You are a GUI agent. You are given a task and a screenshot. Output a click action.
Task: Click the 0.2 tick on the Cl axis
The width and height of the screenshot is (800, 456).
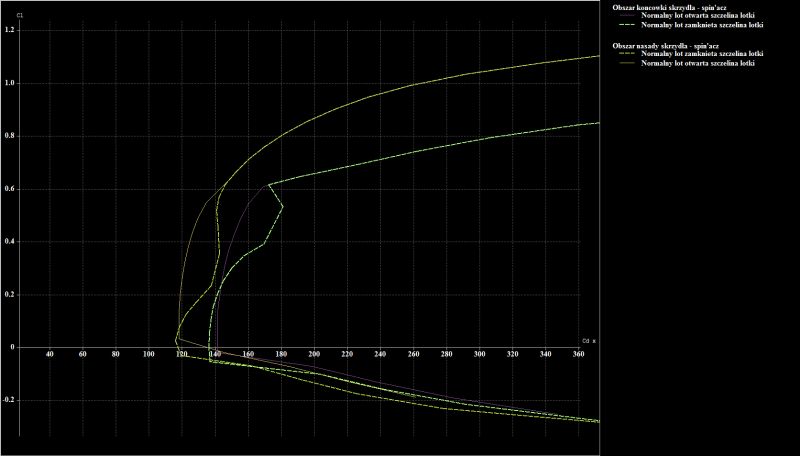[x=9, y=295]
